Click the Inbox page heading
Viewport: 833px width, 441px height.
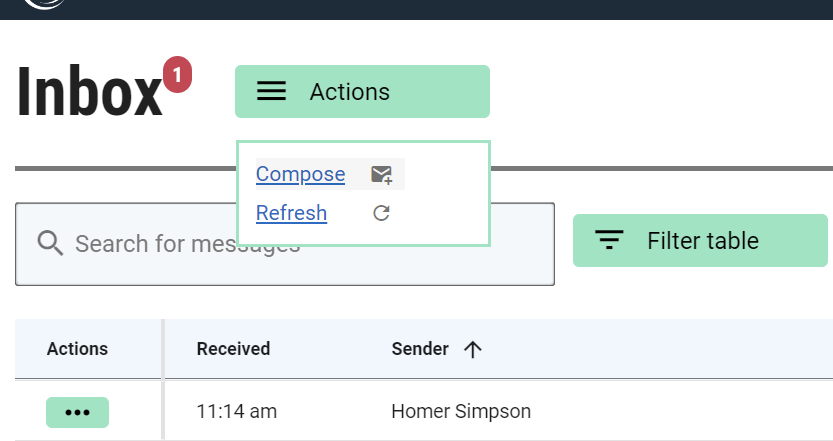pyautogui.click(x=89, y=91)
